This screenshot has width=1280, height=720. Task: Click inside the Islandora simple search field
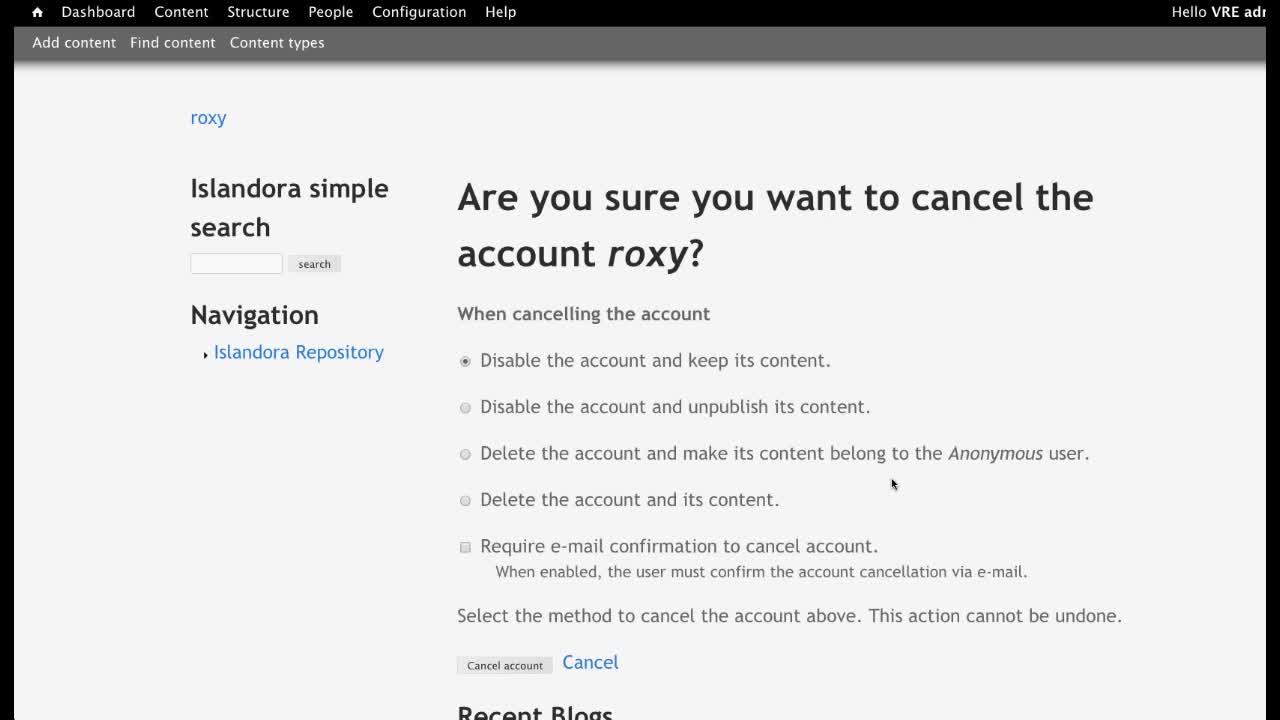click(x=236, y=263)
